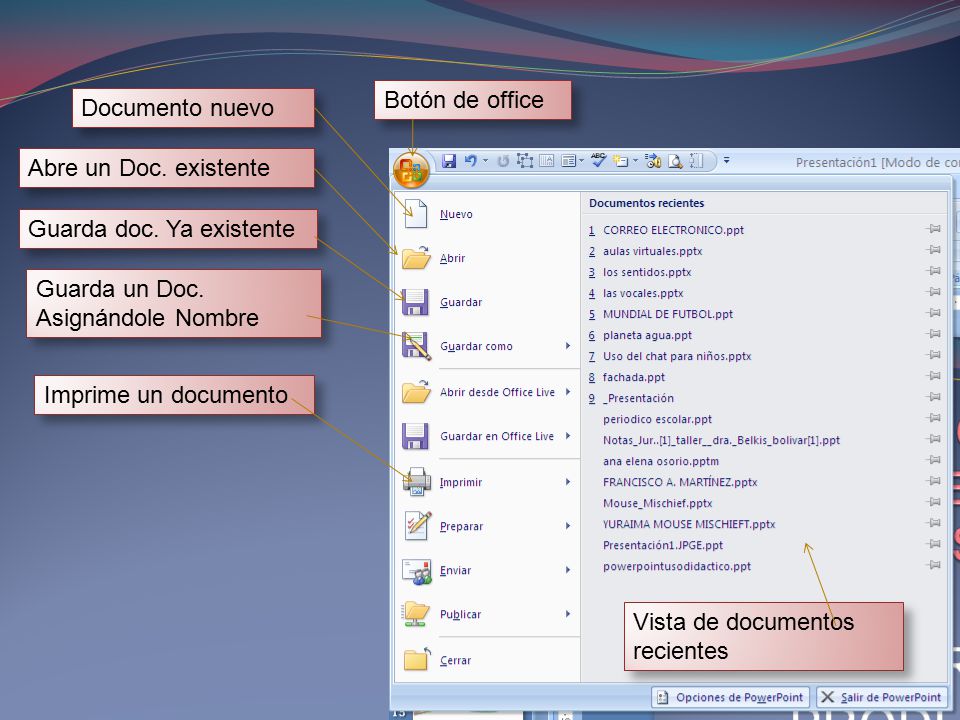Screen dimensions: 960x720
Task: Pin fachada.ppt to recent list
Action: pos(933,376)
